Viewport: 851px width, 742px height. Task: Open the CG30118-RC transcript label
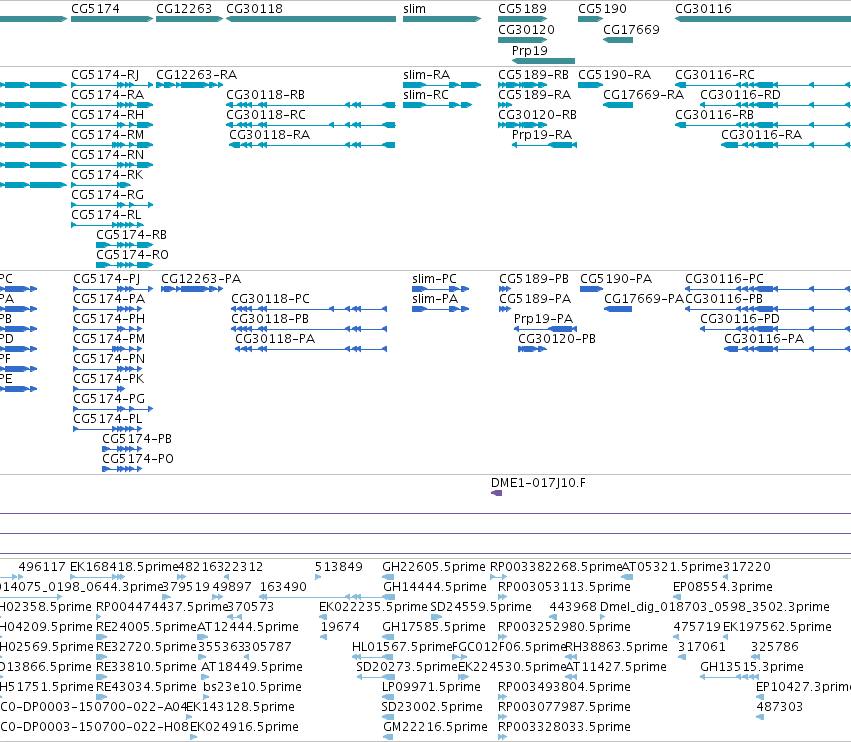[x=266, y=115]
